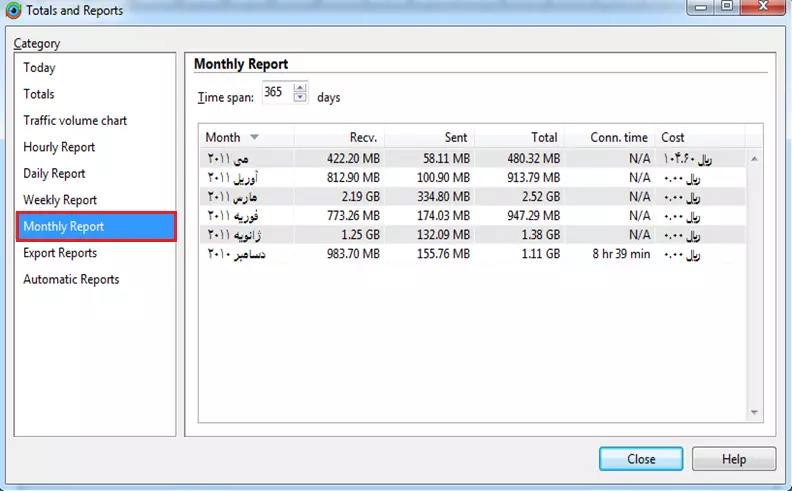792x491 pixels.
Task: Select the row with 8 hr 39 min
Action: click(x=470, y=254)
